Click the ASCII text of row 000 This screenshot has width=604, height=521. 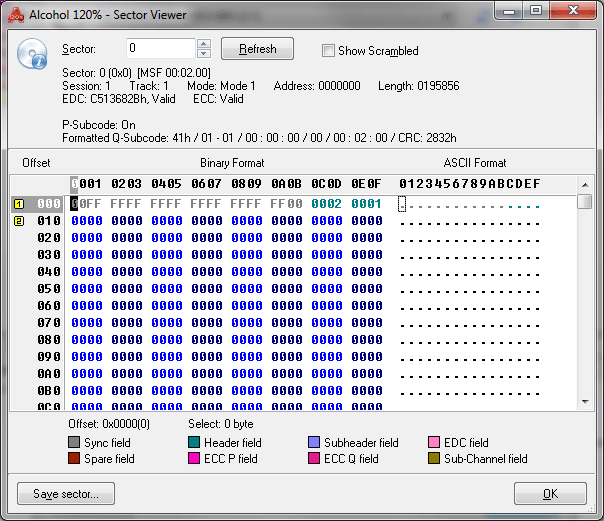(x=470, y=204)
